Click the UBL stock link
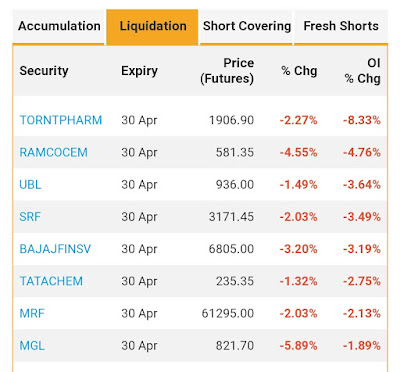The height and width of the screenshot is (372, 400). 30,185
